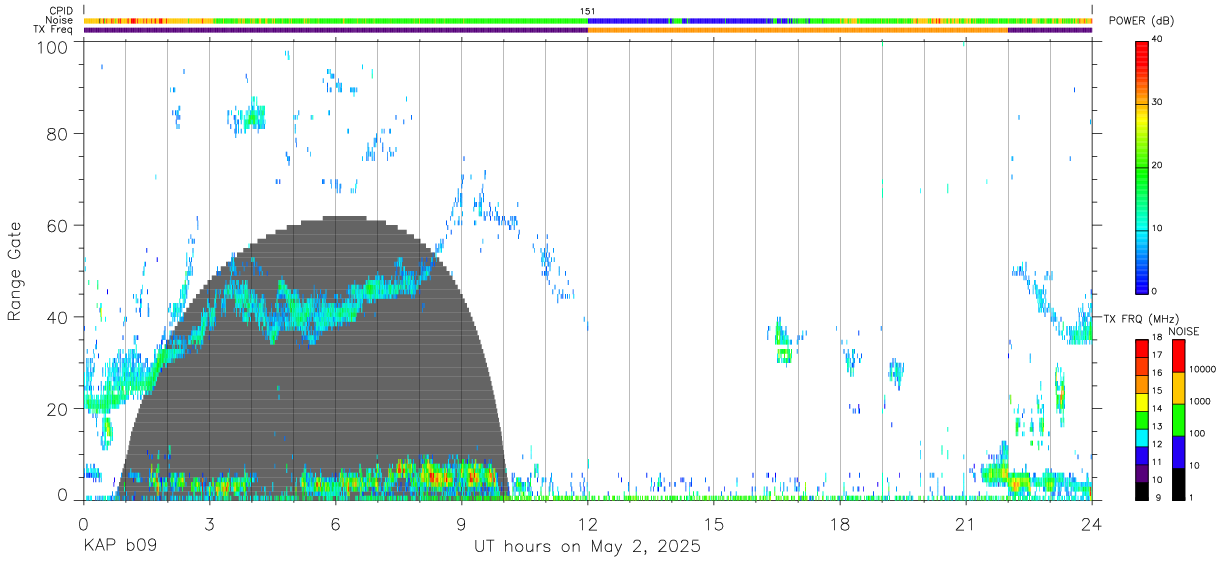Click the 'CPID' row label

(61, 11)
